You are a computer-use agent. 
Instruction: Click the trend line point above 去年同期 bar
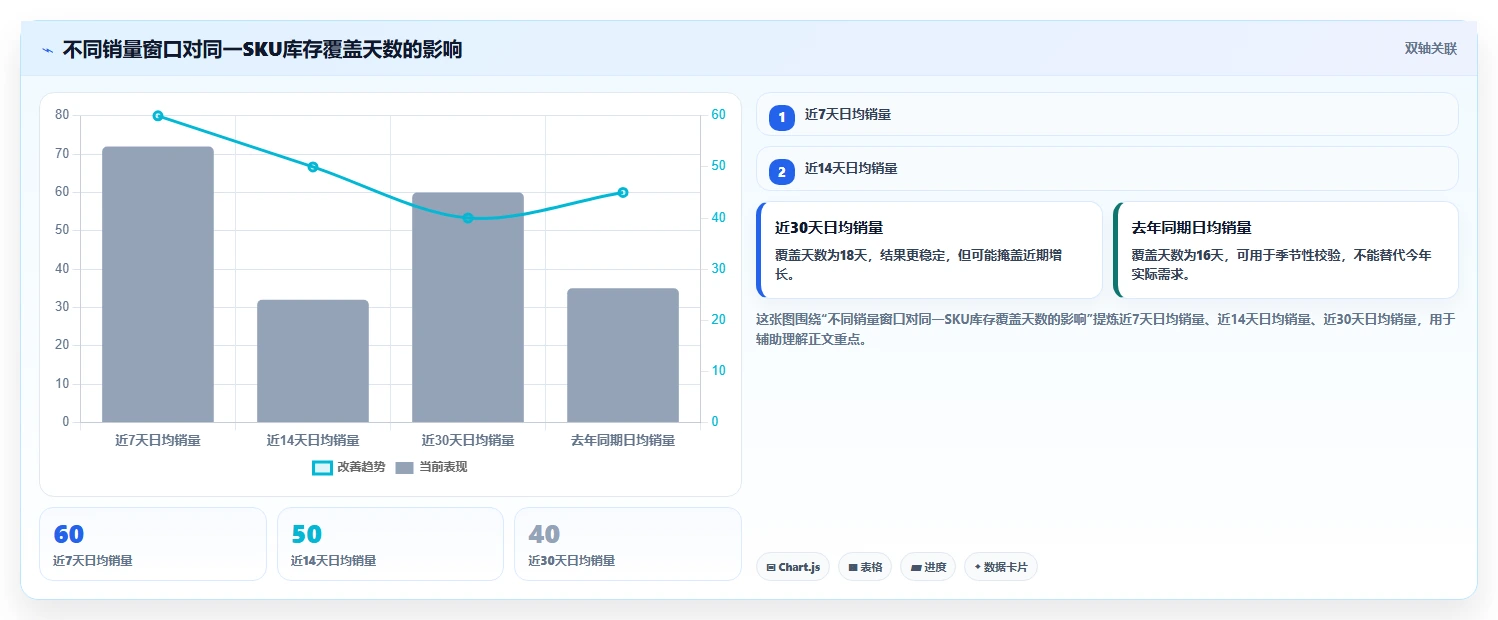[623, 193]
